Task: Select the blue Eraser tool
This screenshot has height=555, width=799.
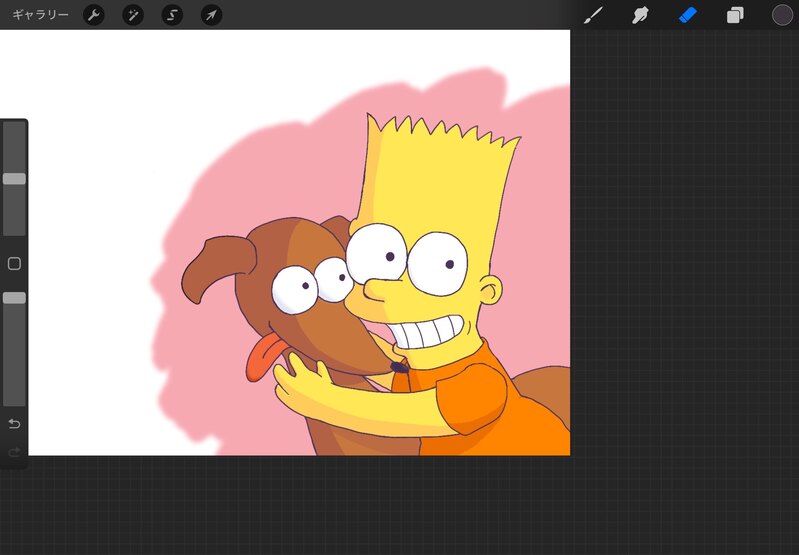Action: tap(687, 15)
